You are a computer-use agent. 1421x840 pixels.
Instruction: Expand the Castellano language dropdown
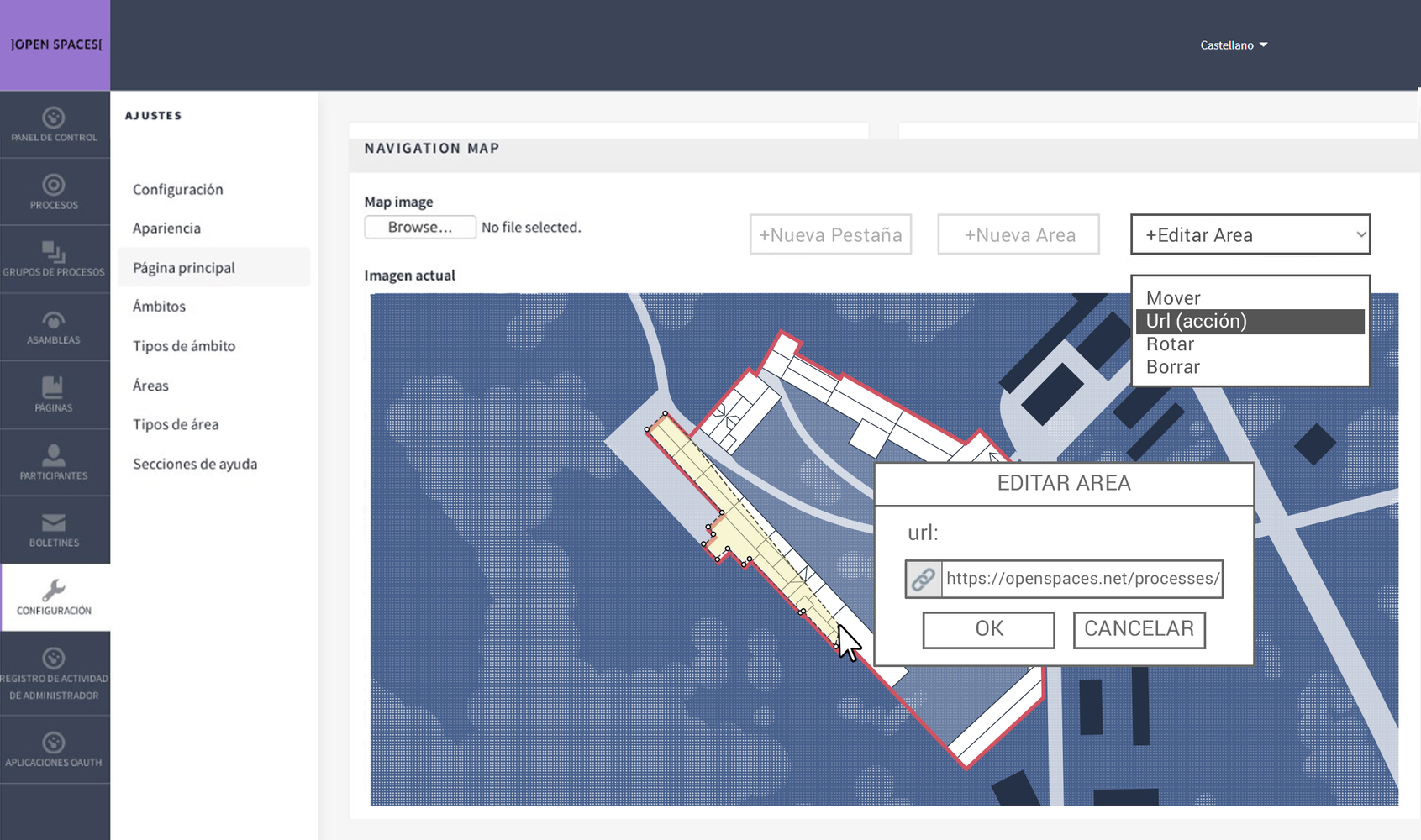[1233, 45]
